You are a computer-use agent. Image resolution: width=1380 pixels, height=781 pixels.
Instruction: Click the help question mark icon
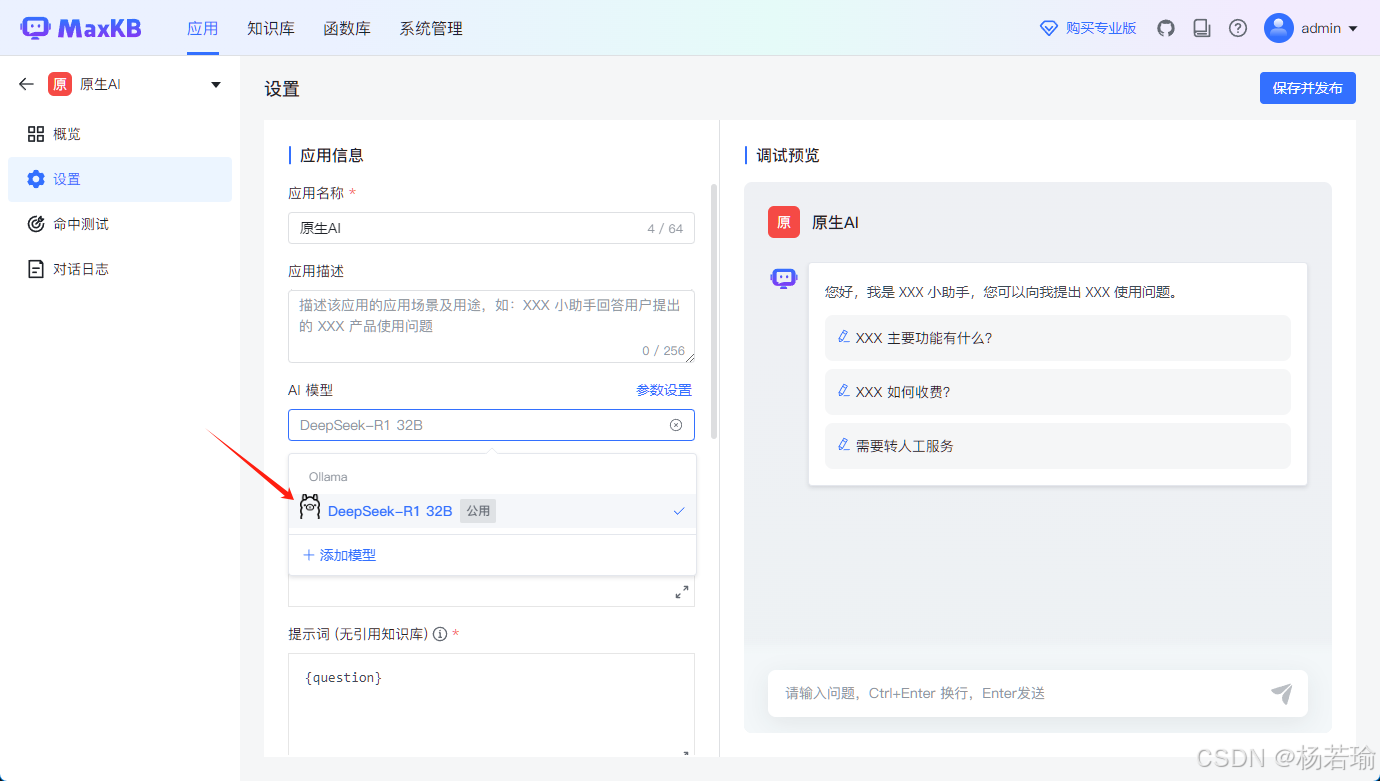[1238, 28]
